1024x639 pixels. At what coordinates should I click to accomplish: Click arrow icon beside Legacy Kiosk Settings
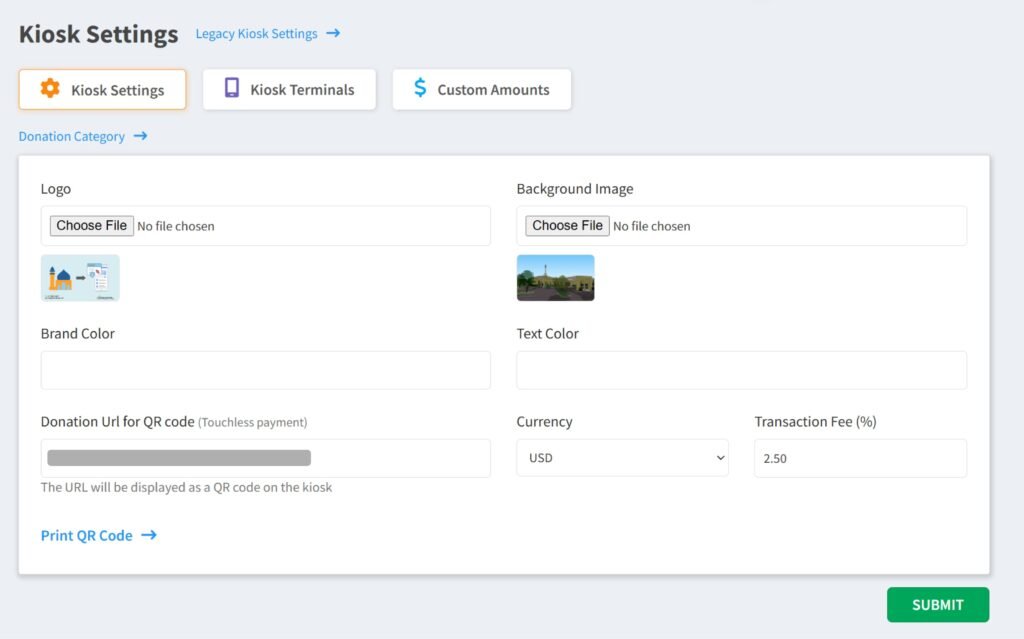(333, 33)
